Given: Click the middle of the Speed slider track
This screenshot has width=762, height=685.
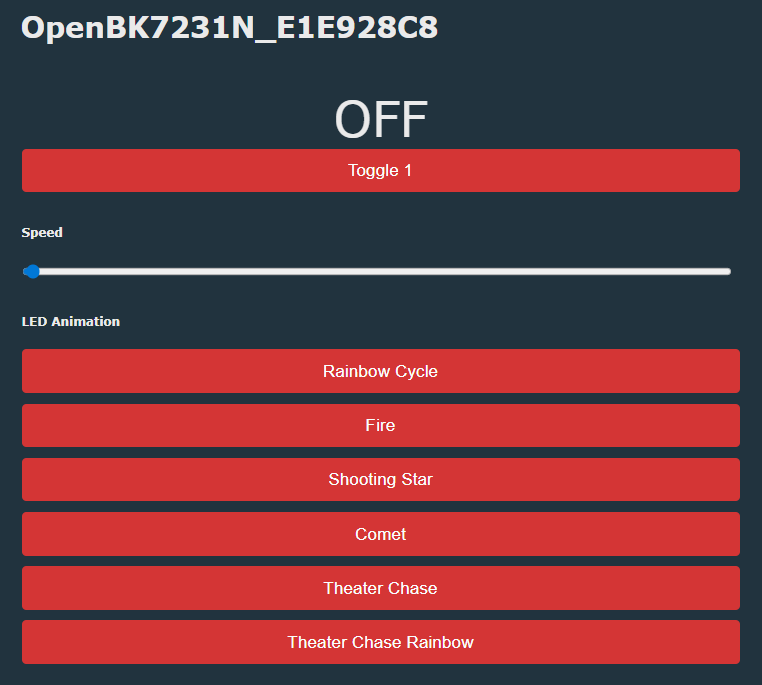Looking at the screenshot, I should click(377, 272).
